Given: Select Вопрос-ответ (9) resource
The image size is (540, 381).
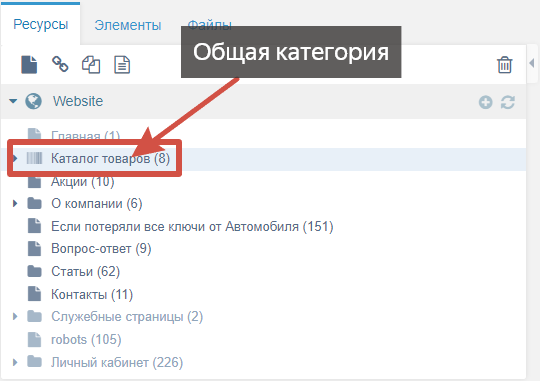Looking at the screenshot, I should [101, 249].
